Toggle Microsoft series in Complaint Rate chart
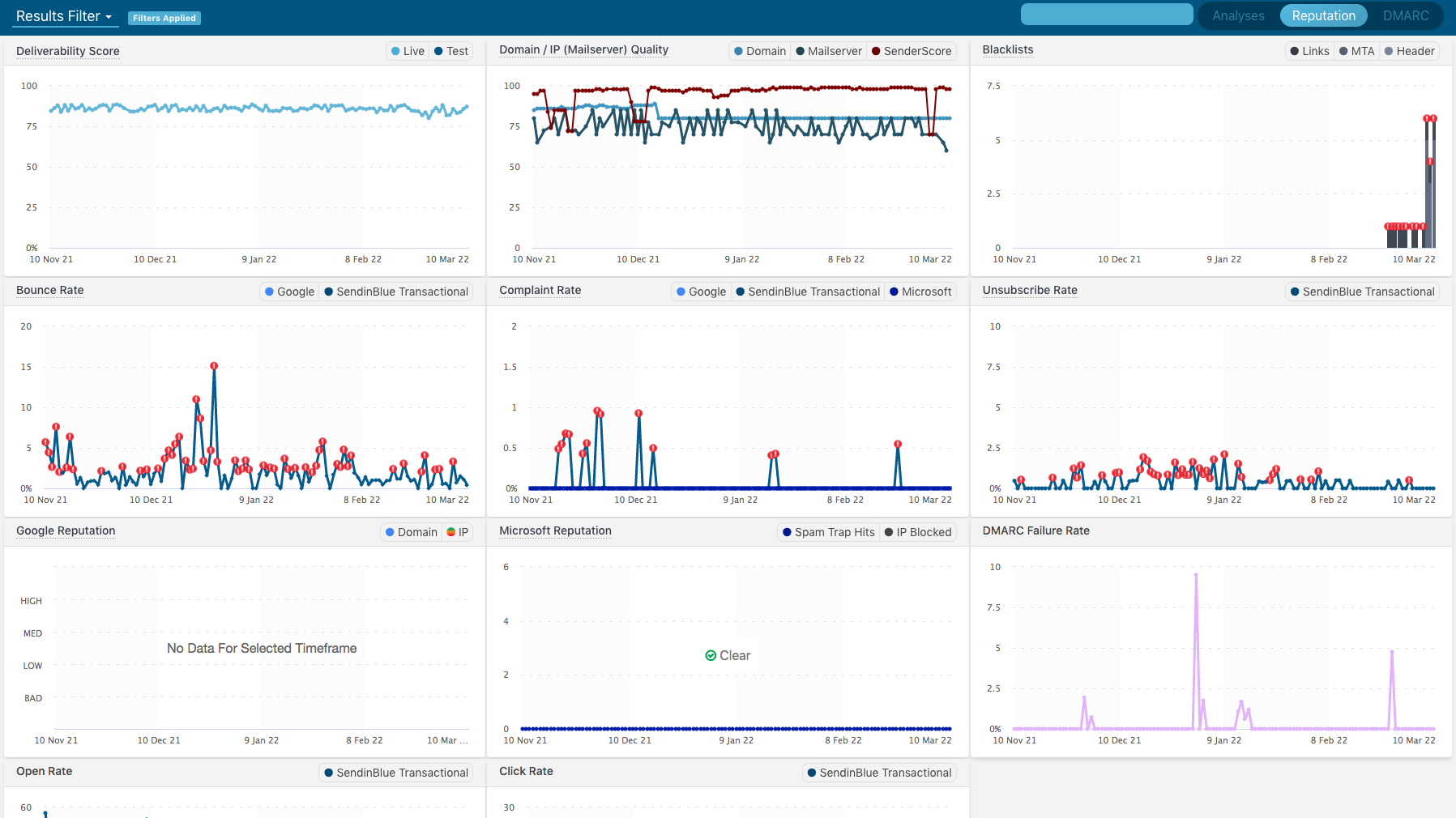 [920, 292]
